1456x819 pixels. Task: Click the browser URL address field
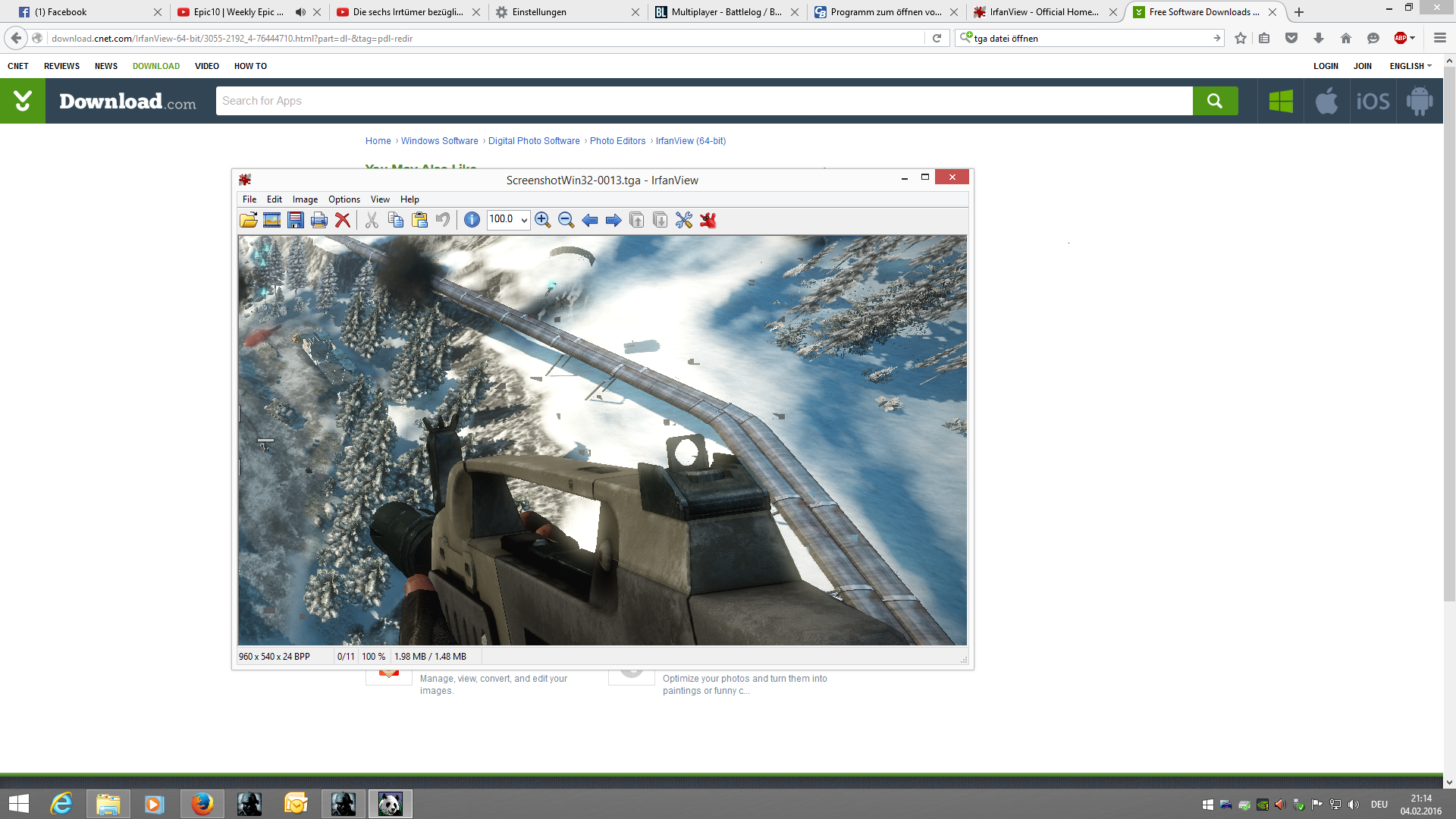click(485, 38)
